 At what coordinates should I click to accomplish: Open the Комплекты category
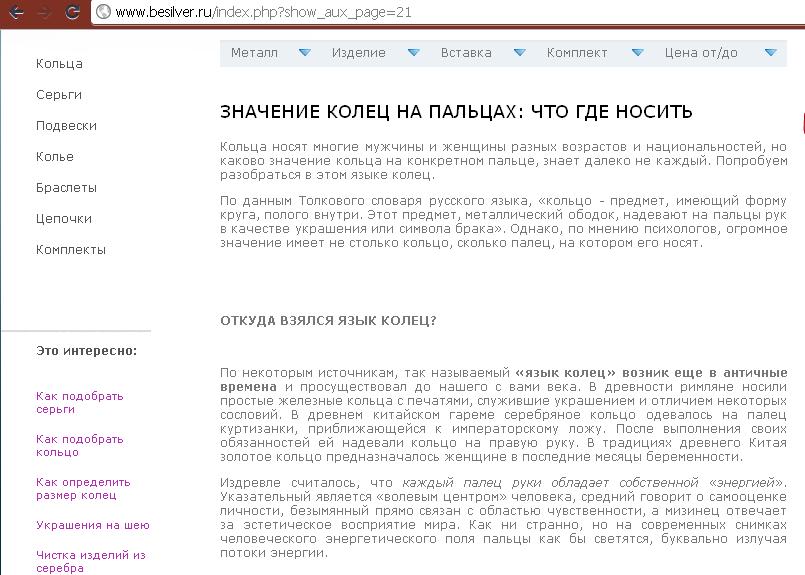71,250
